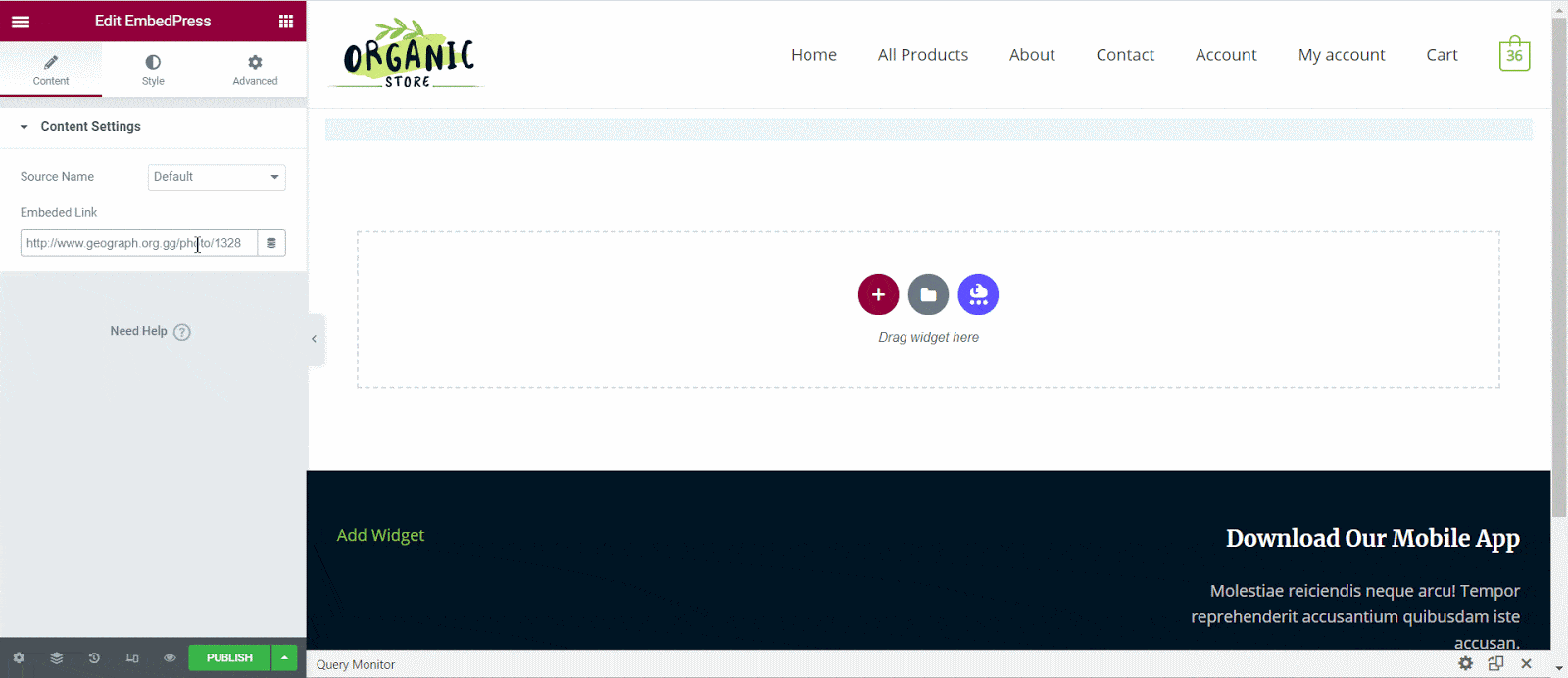
Task: Toggle preview changes eye icon
Action: click(170, 658)
